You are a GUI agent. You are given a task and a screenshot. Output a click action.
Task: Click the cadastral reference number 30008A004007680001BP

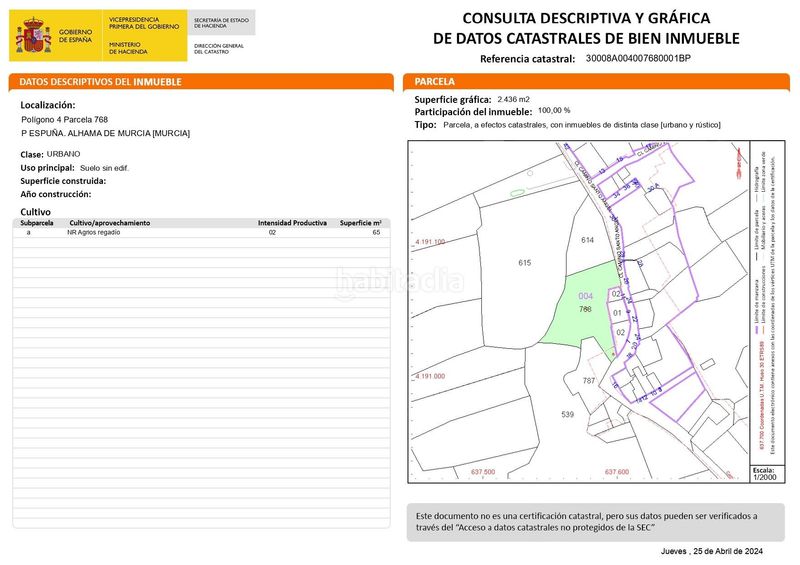pos(638,59)
